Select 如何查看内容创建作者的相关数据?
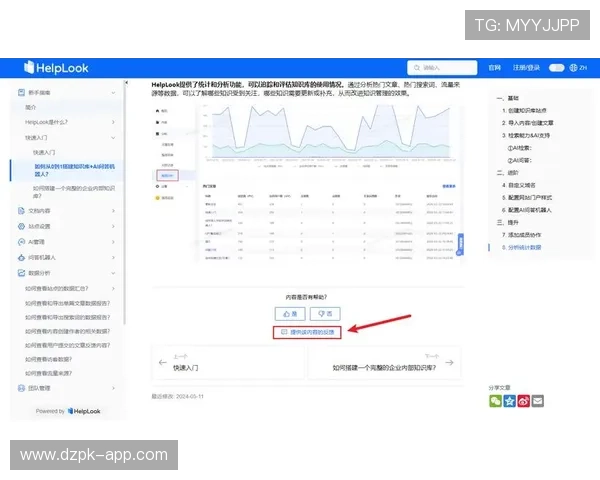 tap(67, 331)
